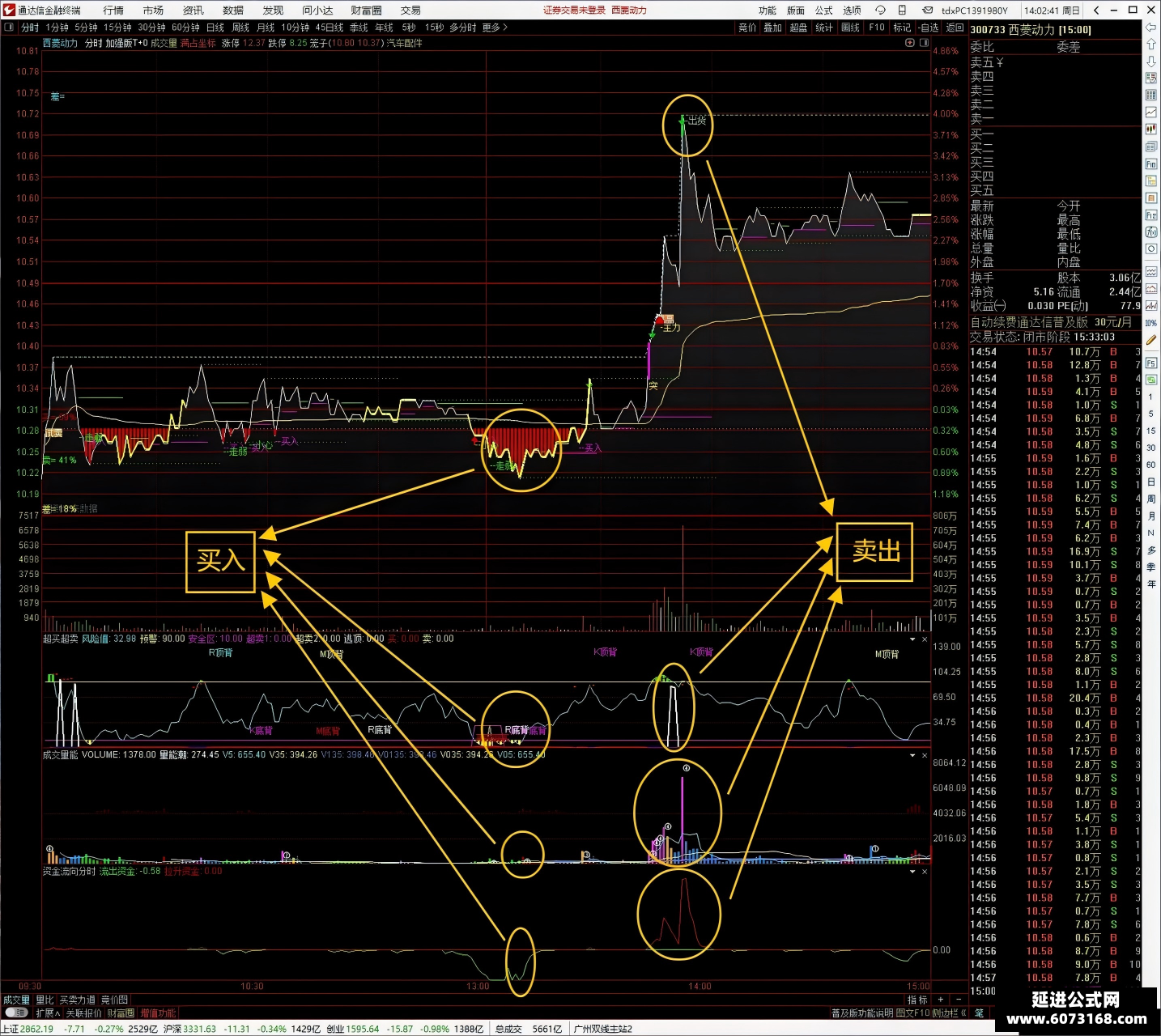Click the trend line chart sidebar icon
This screenshot has height=1036, width=1161.
1151,112
